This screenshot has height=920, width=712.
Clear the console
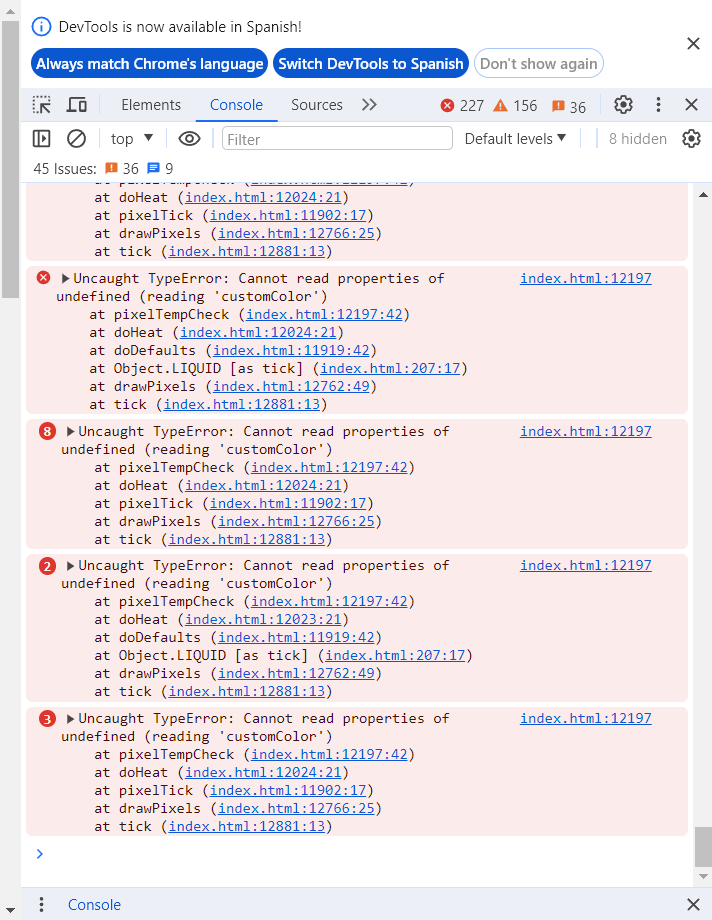pyautogui.click(x=77, y=138)
